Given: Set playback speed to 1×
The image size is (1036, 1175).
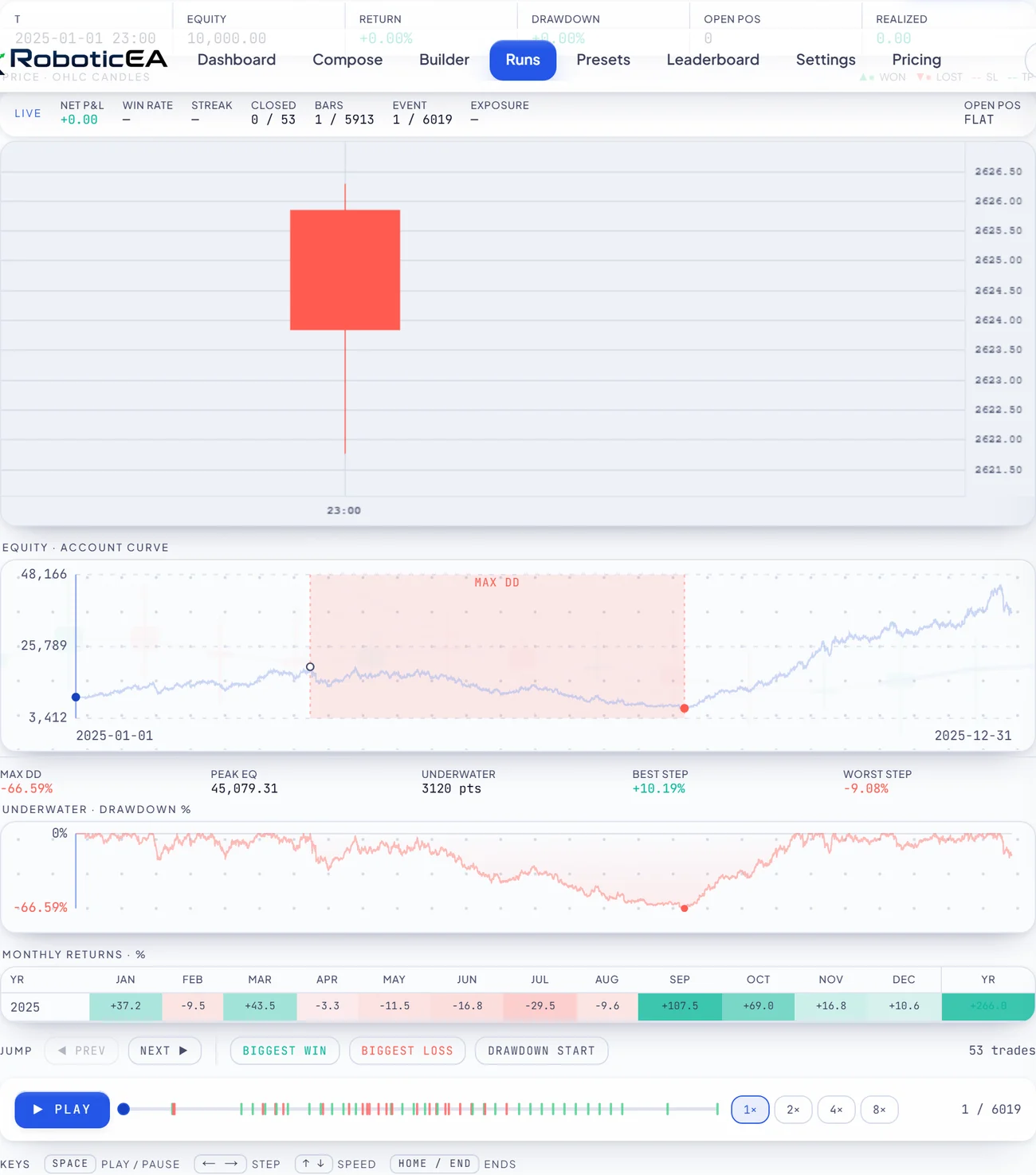Looking at the screenshot, I should click(750, 1110).
